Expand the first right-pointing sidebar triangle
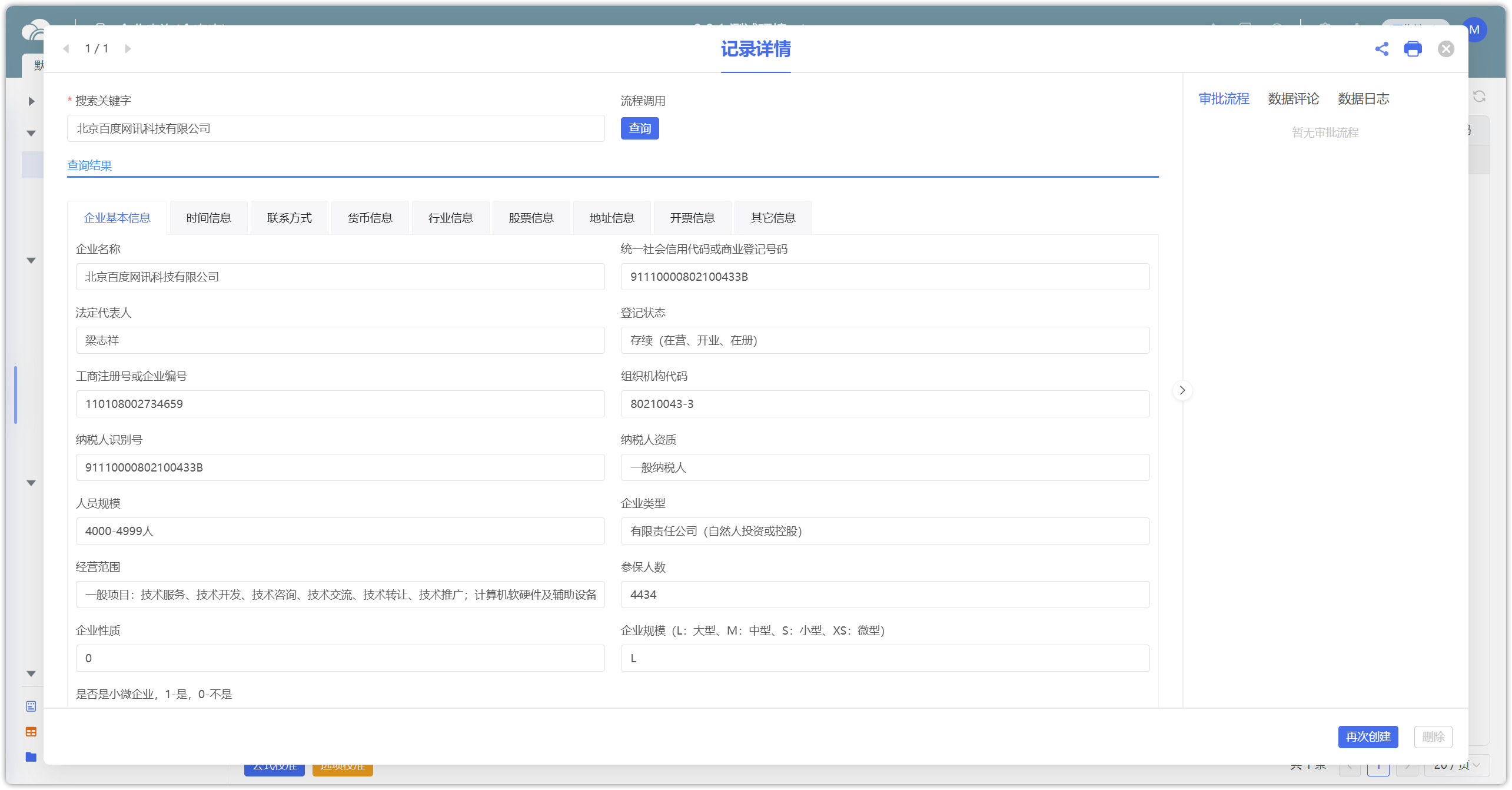1512x790 pixels. pos(32,101)
